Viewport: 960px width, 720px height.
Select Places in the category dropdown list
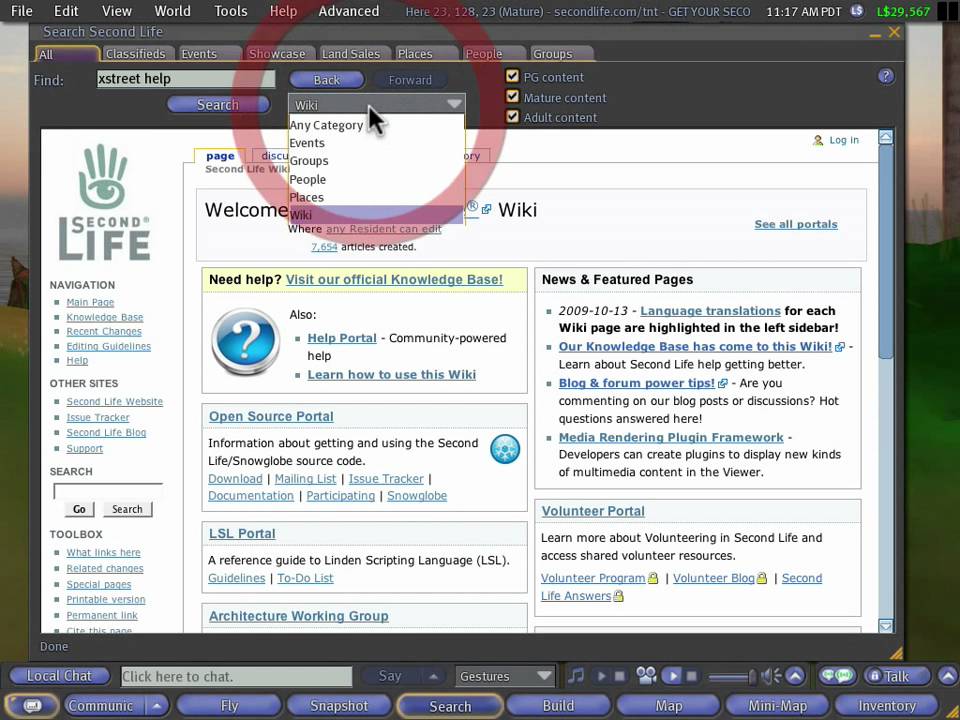[x=377, y=197]
